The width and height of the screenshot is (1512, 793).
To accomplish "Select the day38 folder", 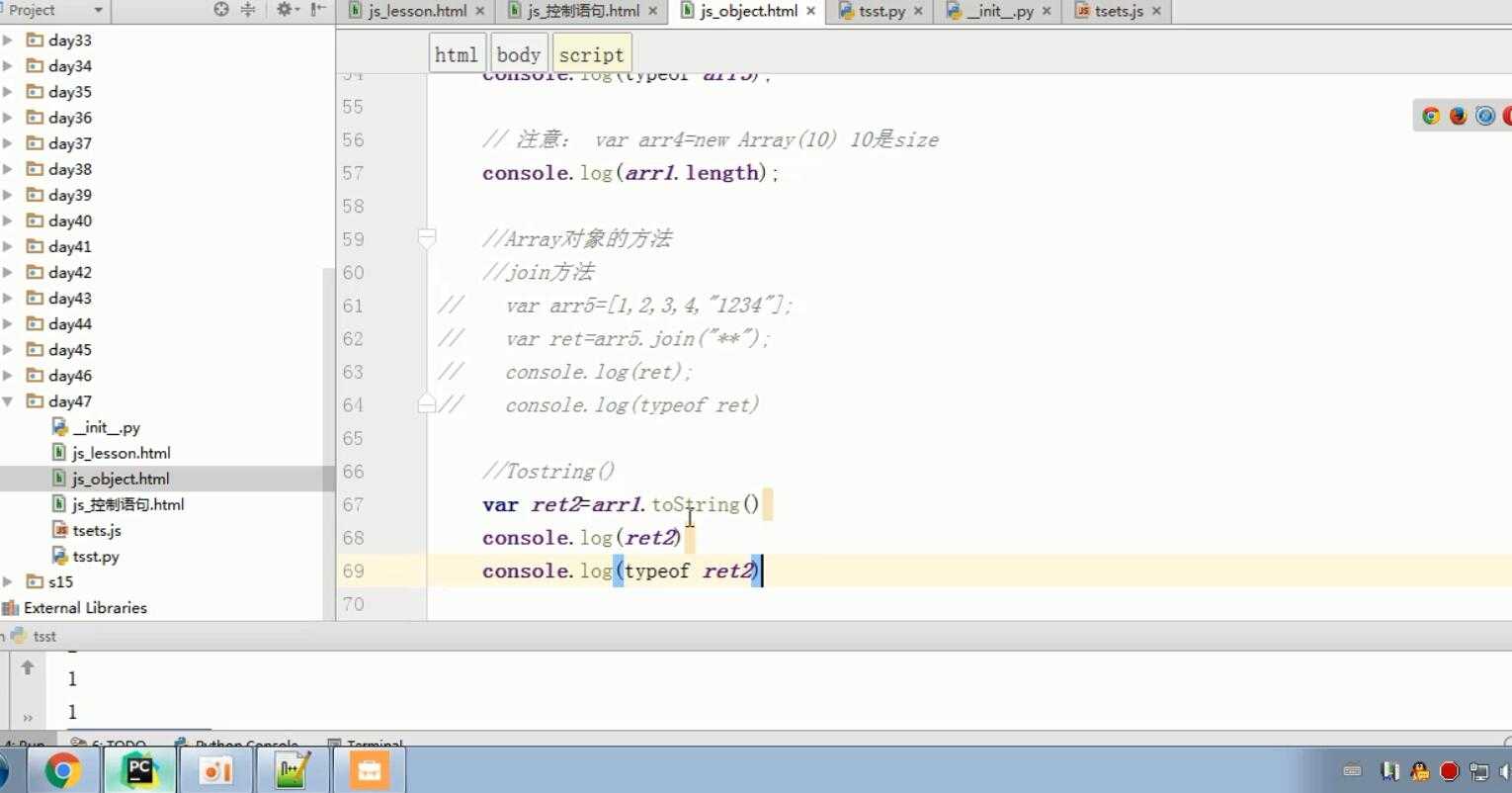I will pyautogui.click(x=69, y=169).
